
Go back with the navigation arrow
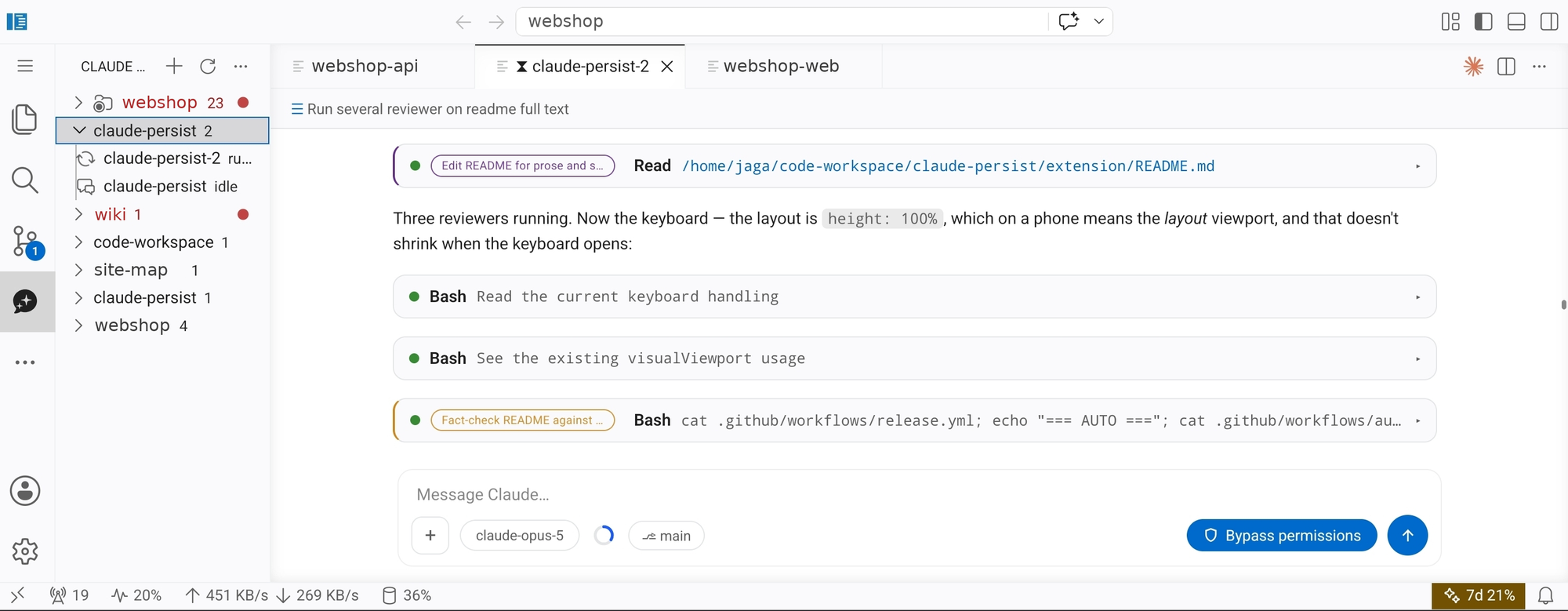[x=463, y=22]
